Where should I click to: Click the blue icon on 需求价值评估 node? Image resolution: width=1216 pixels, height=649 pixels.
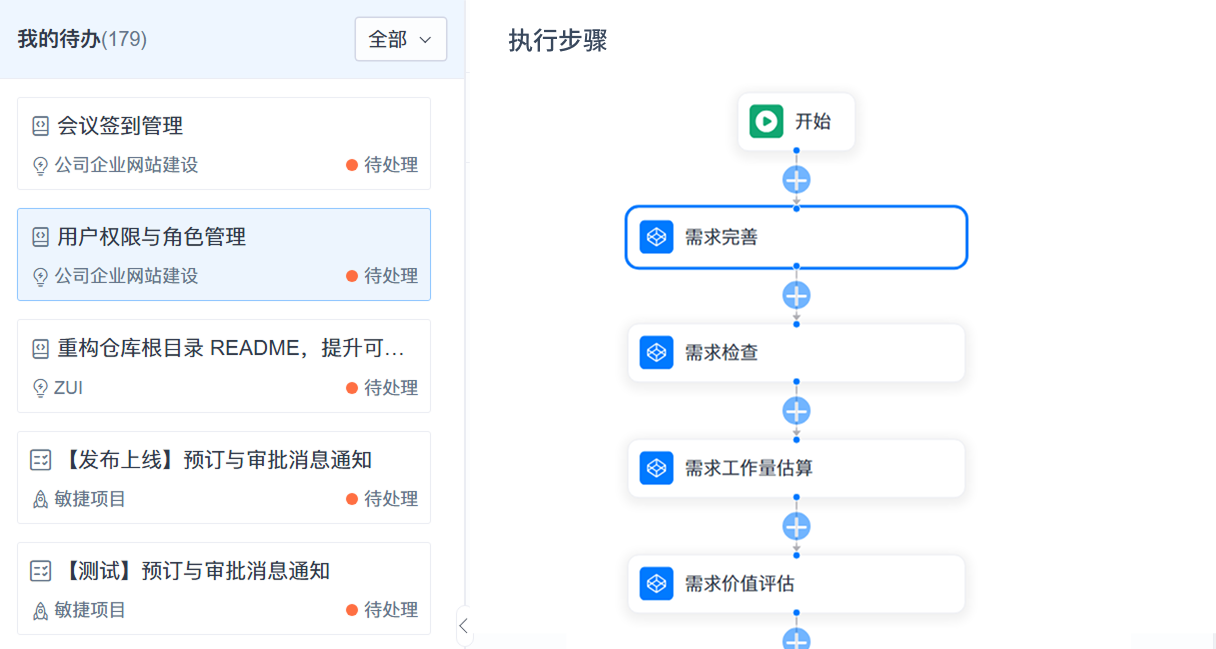tap(656, 583)
